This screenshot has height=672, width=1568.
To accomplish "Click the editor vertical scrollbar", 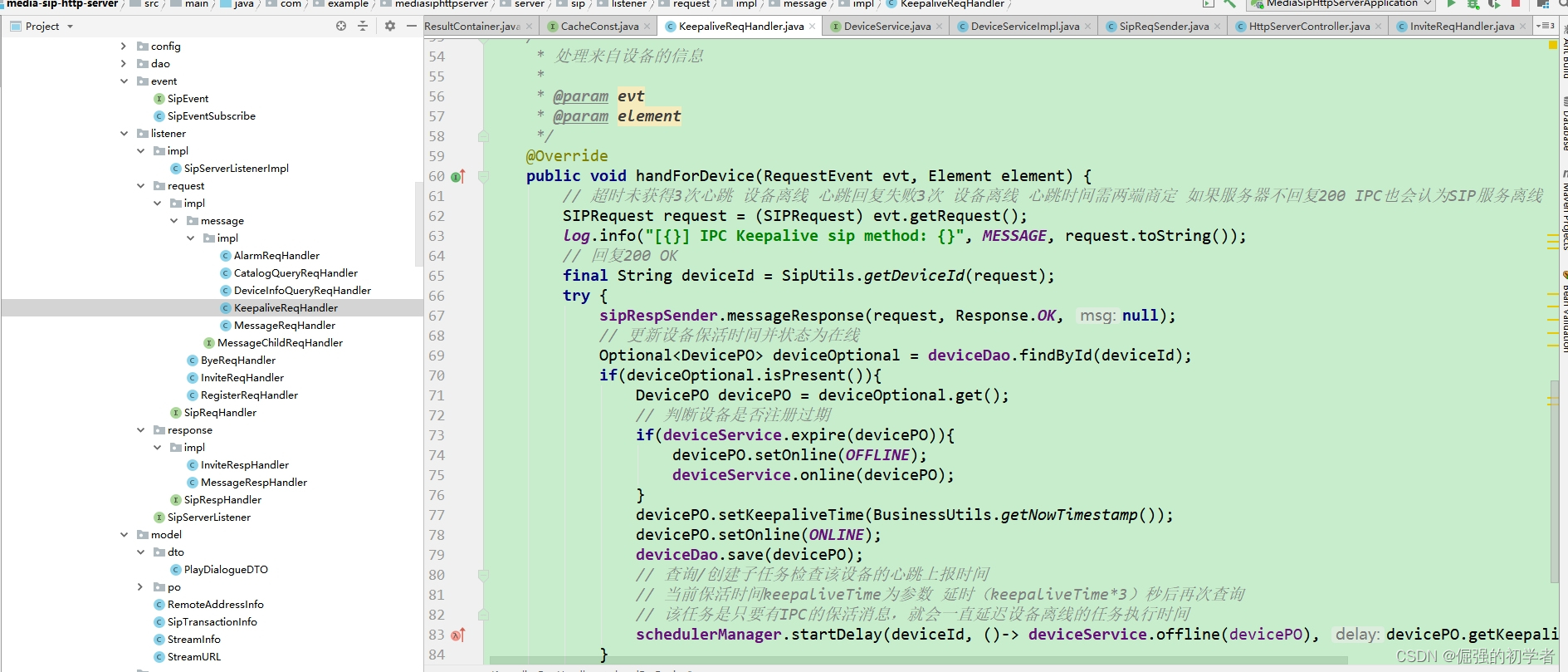I will [1554, 482].
